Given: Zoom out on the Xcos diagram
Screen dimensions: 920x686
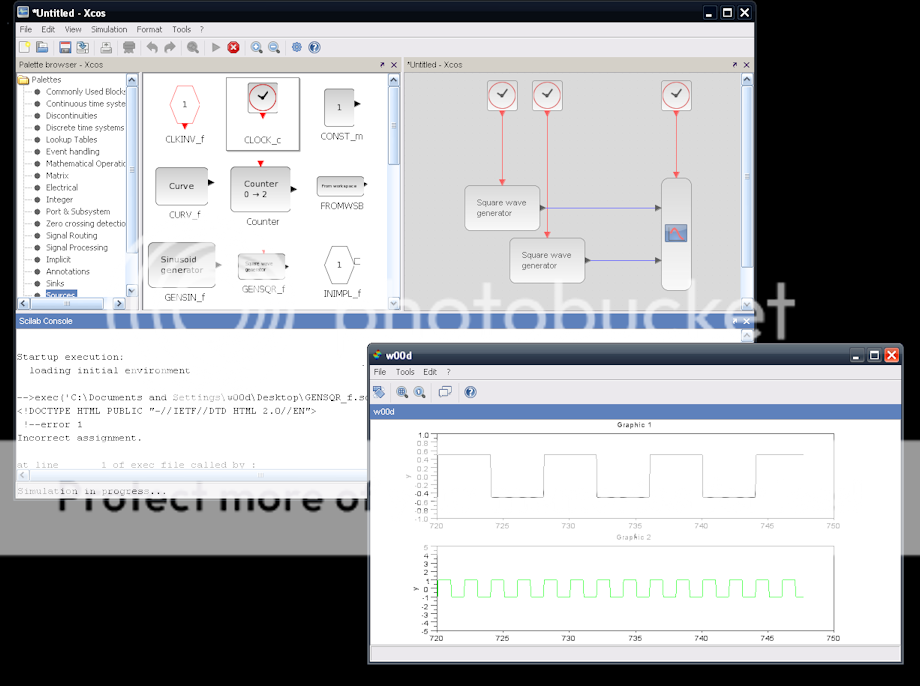Looking at the screenshot, I should tap(274, 48).
